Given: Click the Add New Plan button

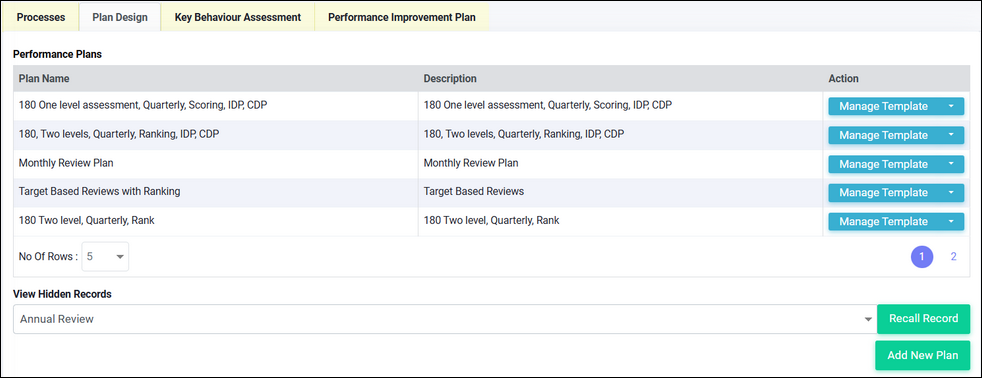Looking at the screenshot, I should (x=923, y=355).
